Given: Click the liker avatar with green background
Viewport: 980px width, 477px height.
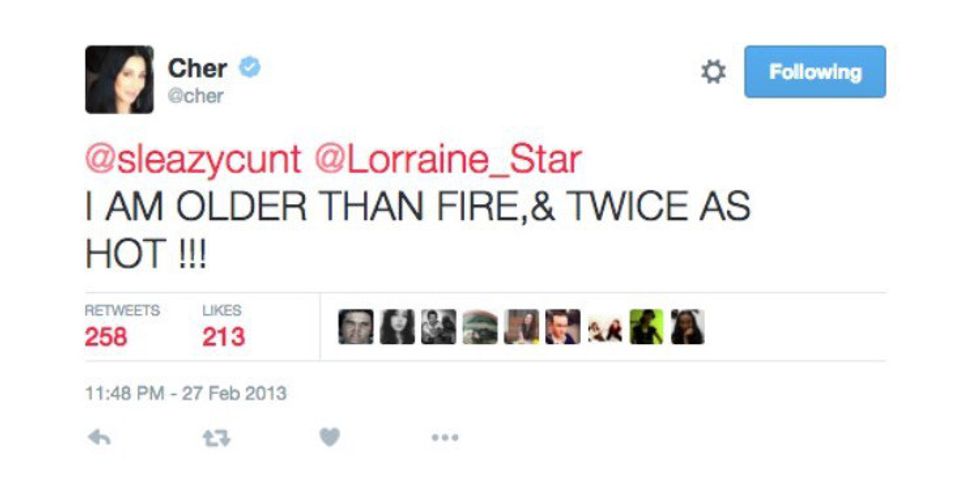Looking at the screenshot, I should tap(646, 327).
